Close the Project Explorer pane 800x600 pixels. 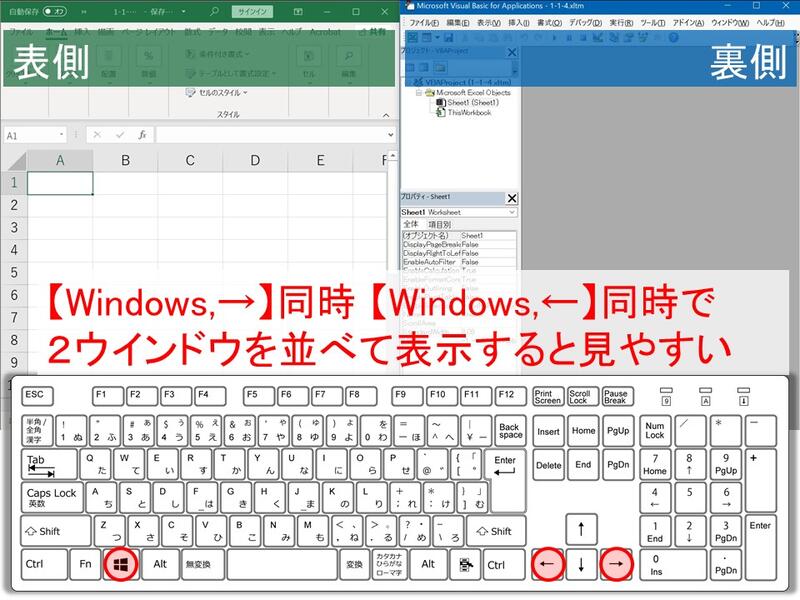512,52
